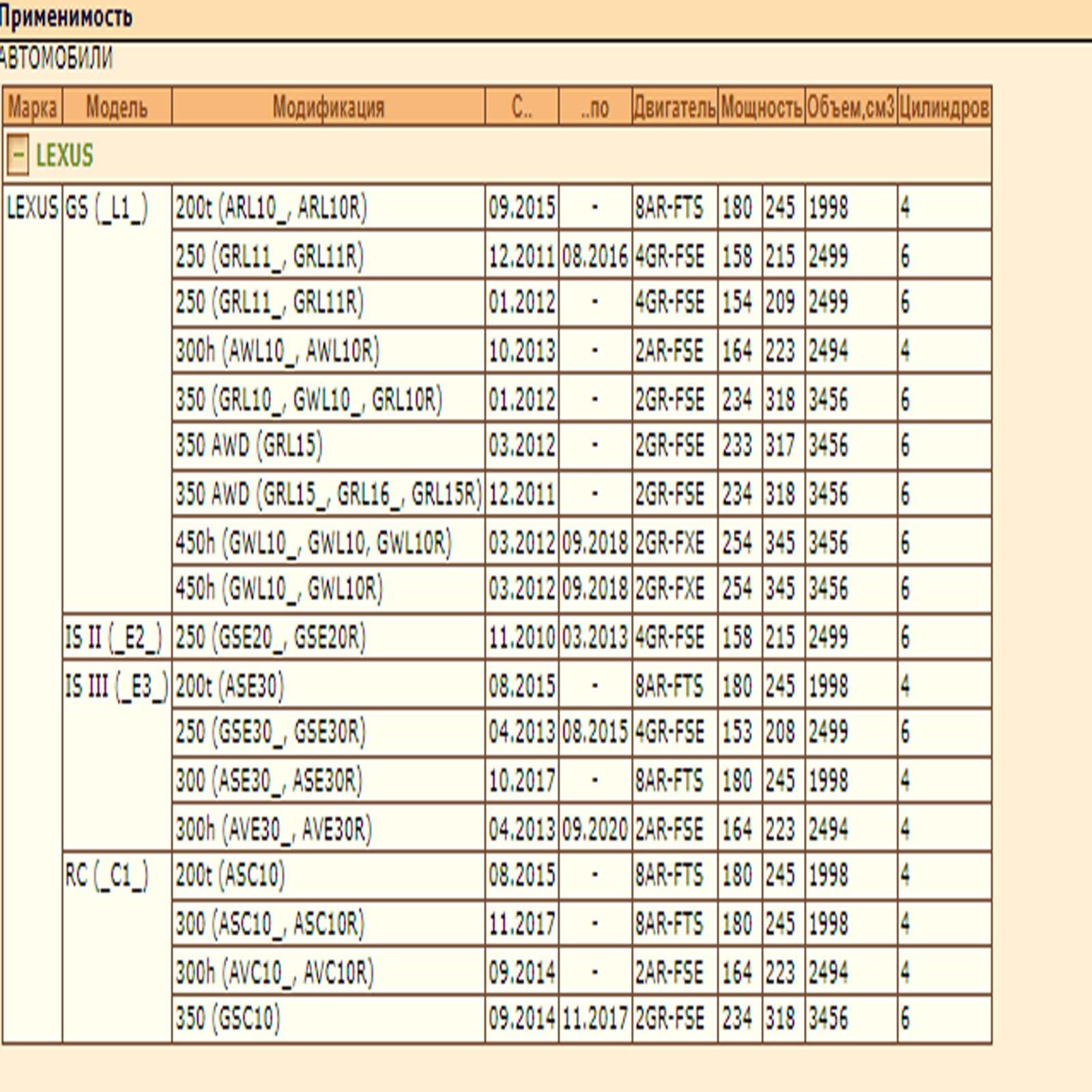Click the Применимость section title
The width and height of the screenshot is (1092, 1092).
click(x=66, y=16)
